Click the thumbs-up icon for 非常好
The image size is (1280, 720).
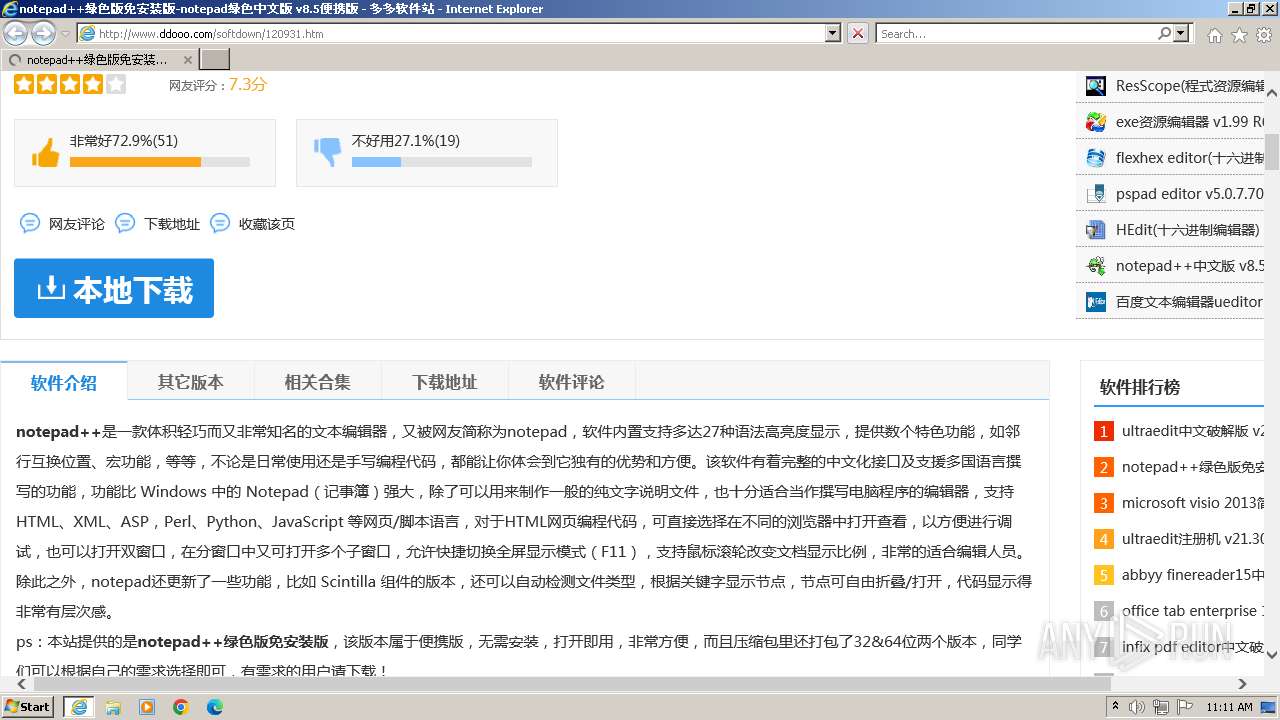45,152
